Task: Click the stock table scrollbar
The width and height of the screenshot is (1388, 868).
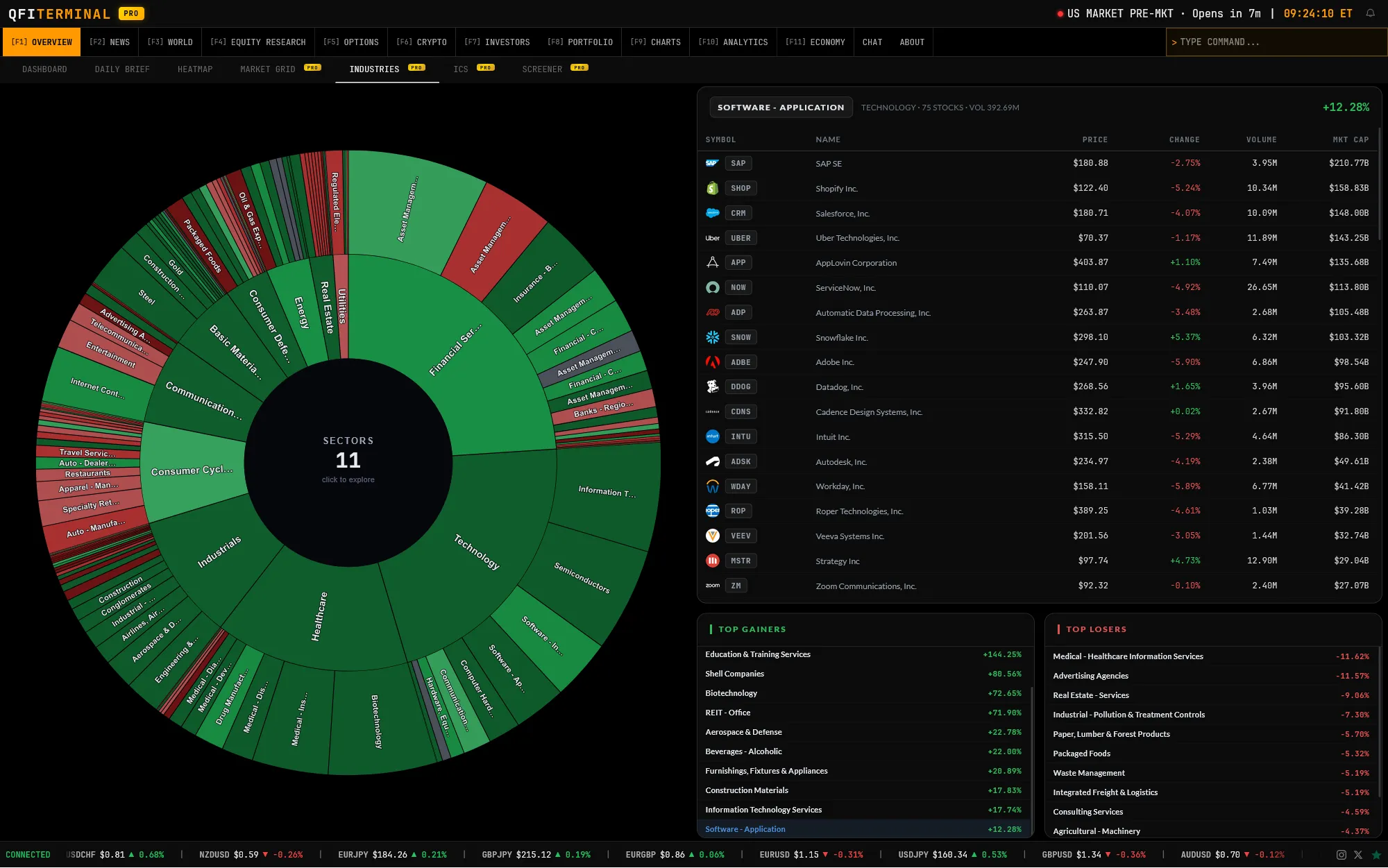Action: coord(1380,184)
